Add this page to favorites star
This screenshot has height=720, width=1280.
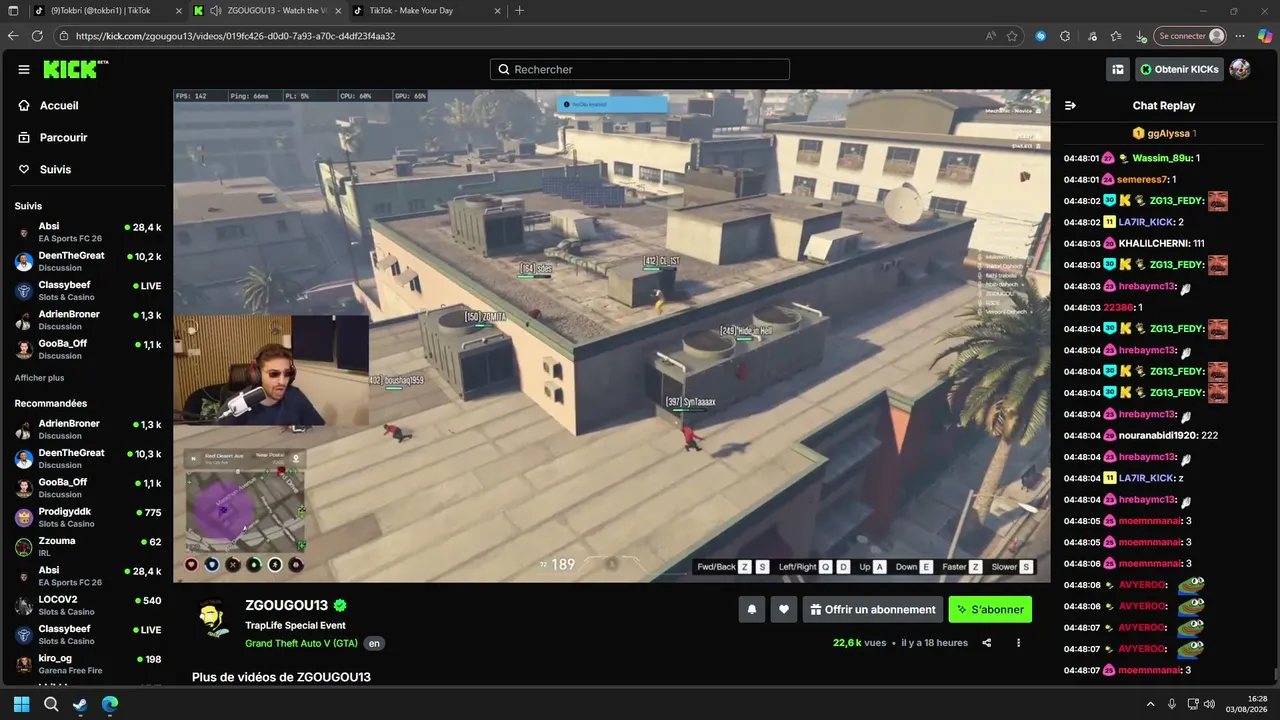(1012, 36)
